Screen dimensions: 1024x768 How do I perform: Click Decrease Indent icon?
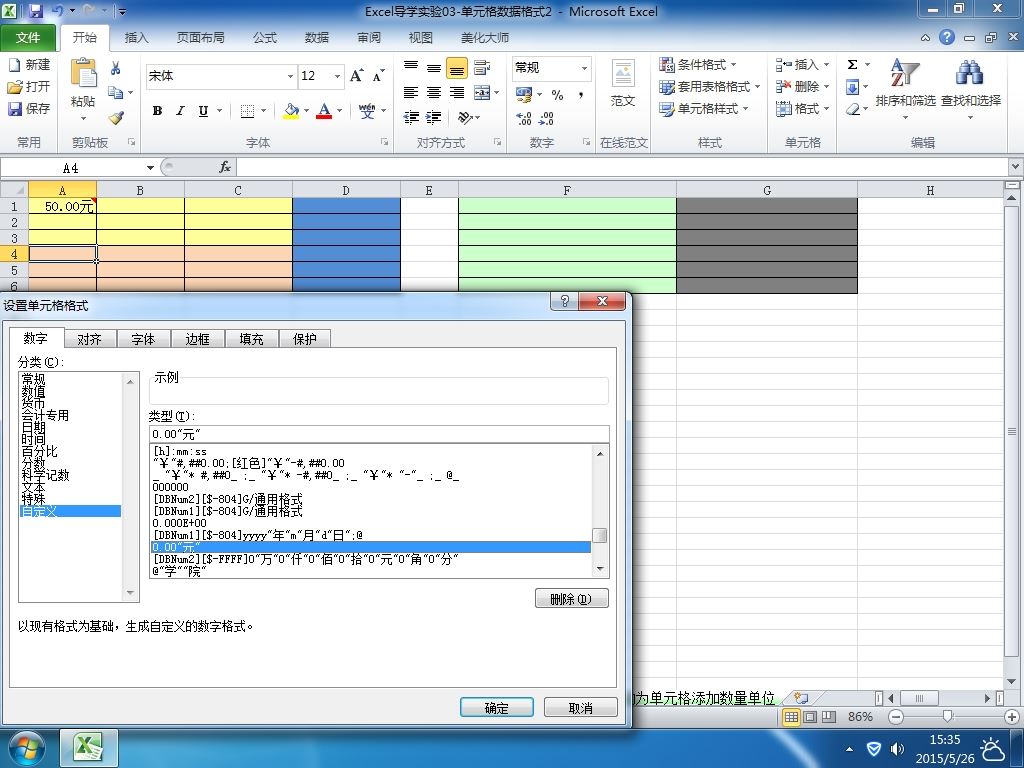coord(411,118)
